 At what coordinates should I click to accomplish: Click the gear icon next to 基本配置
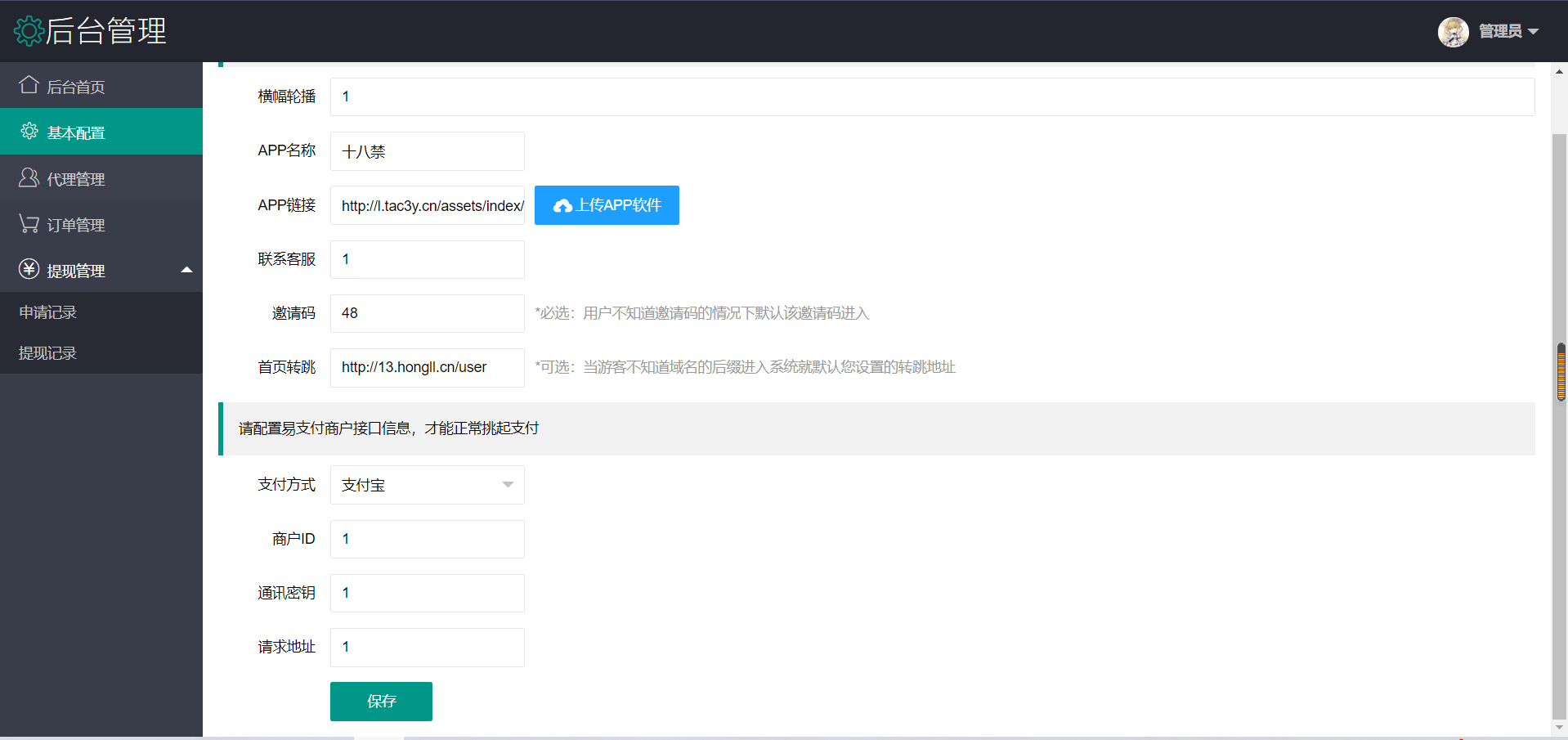(29, 132)
